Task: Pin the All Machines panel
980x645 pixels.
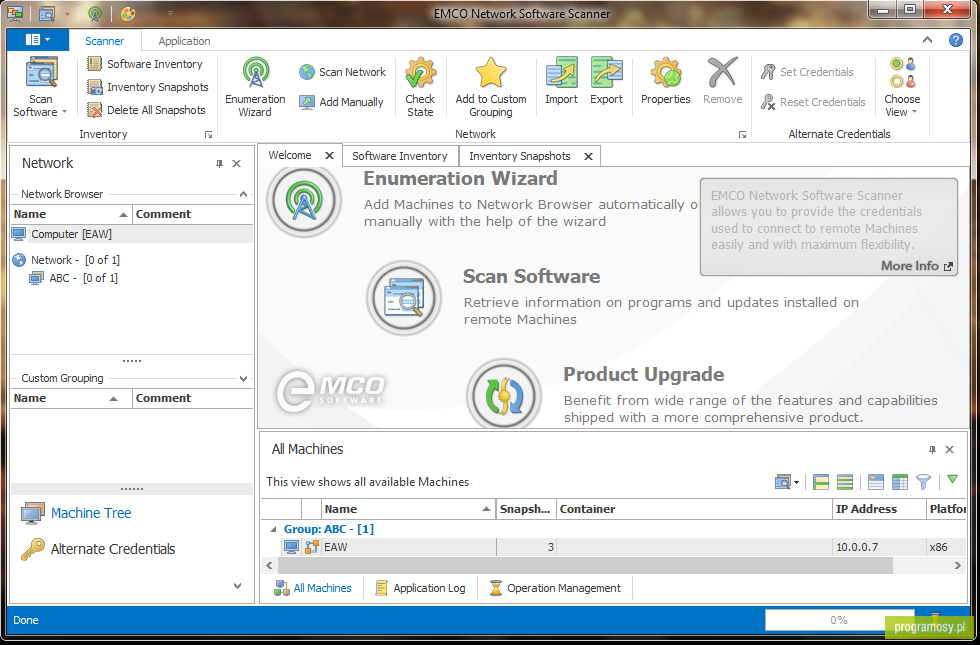Action: (932, 449)
